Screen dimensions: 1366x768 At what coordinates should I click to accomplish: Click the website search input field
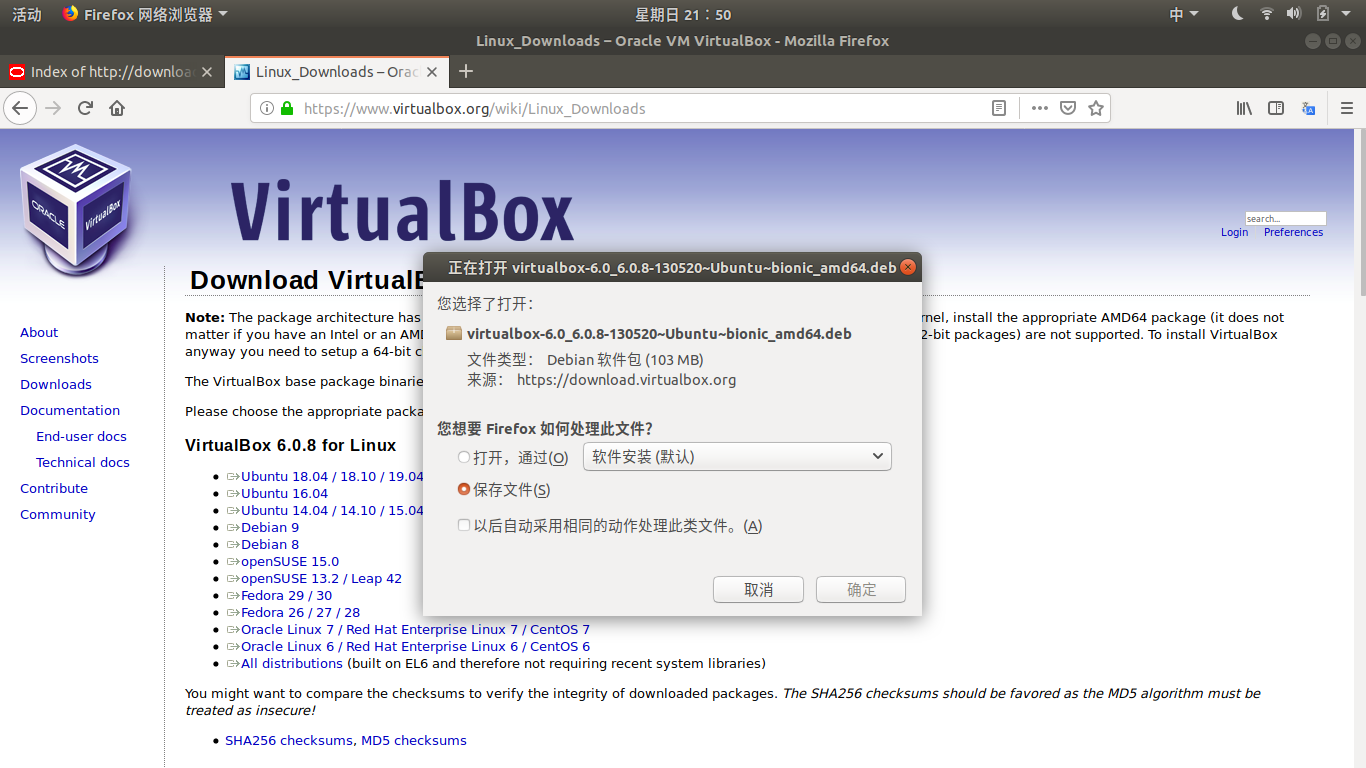click(x=1285, y=218)
